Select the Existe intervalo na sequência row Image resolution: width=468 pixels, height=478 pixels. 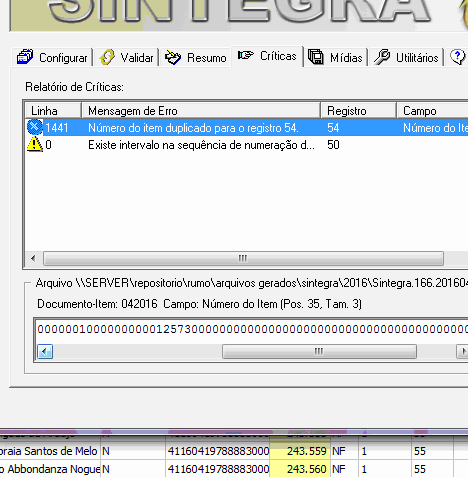[247, 145]
